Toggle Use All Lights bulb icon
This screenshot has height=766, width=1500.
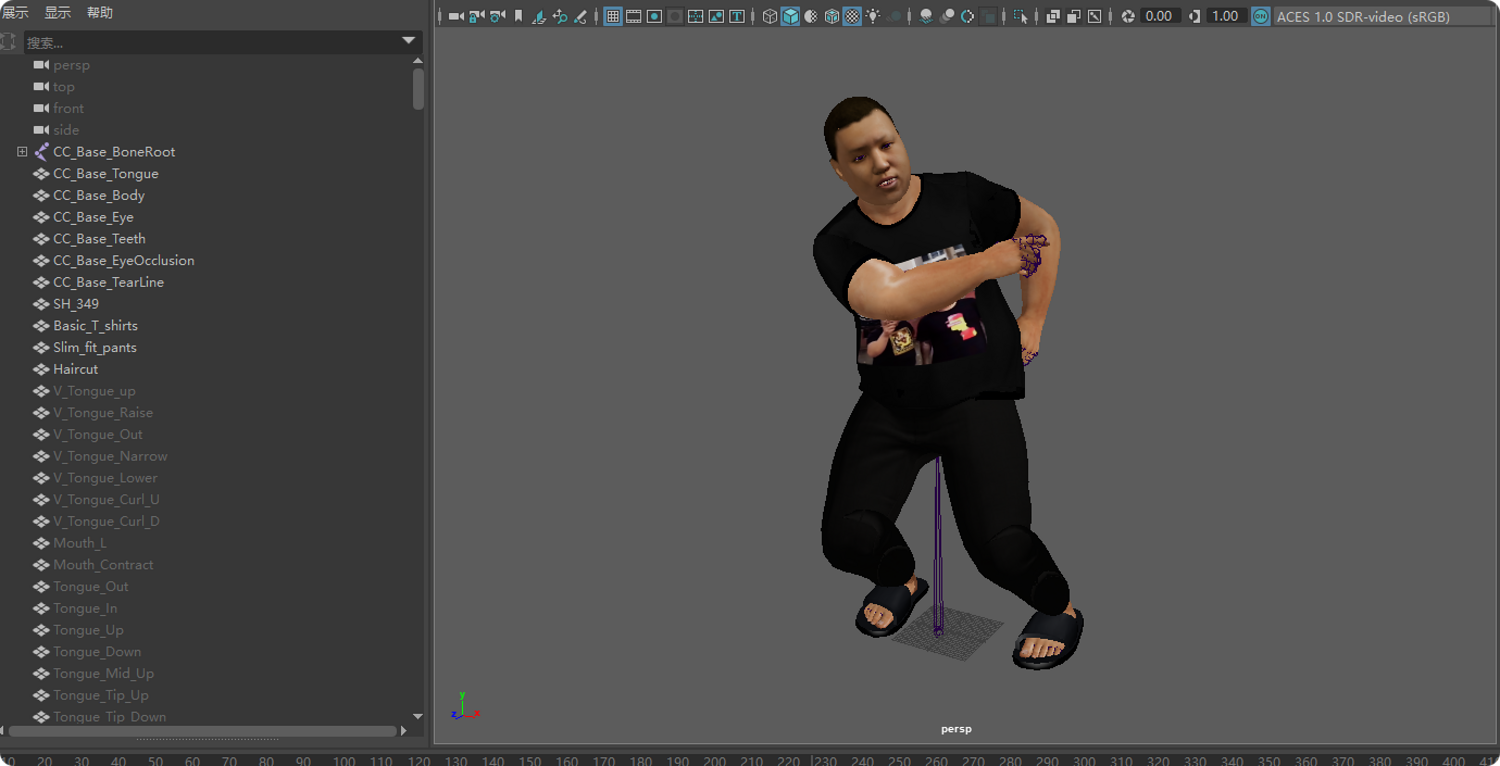point(873,16)
